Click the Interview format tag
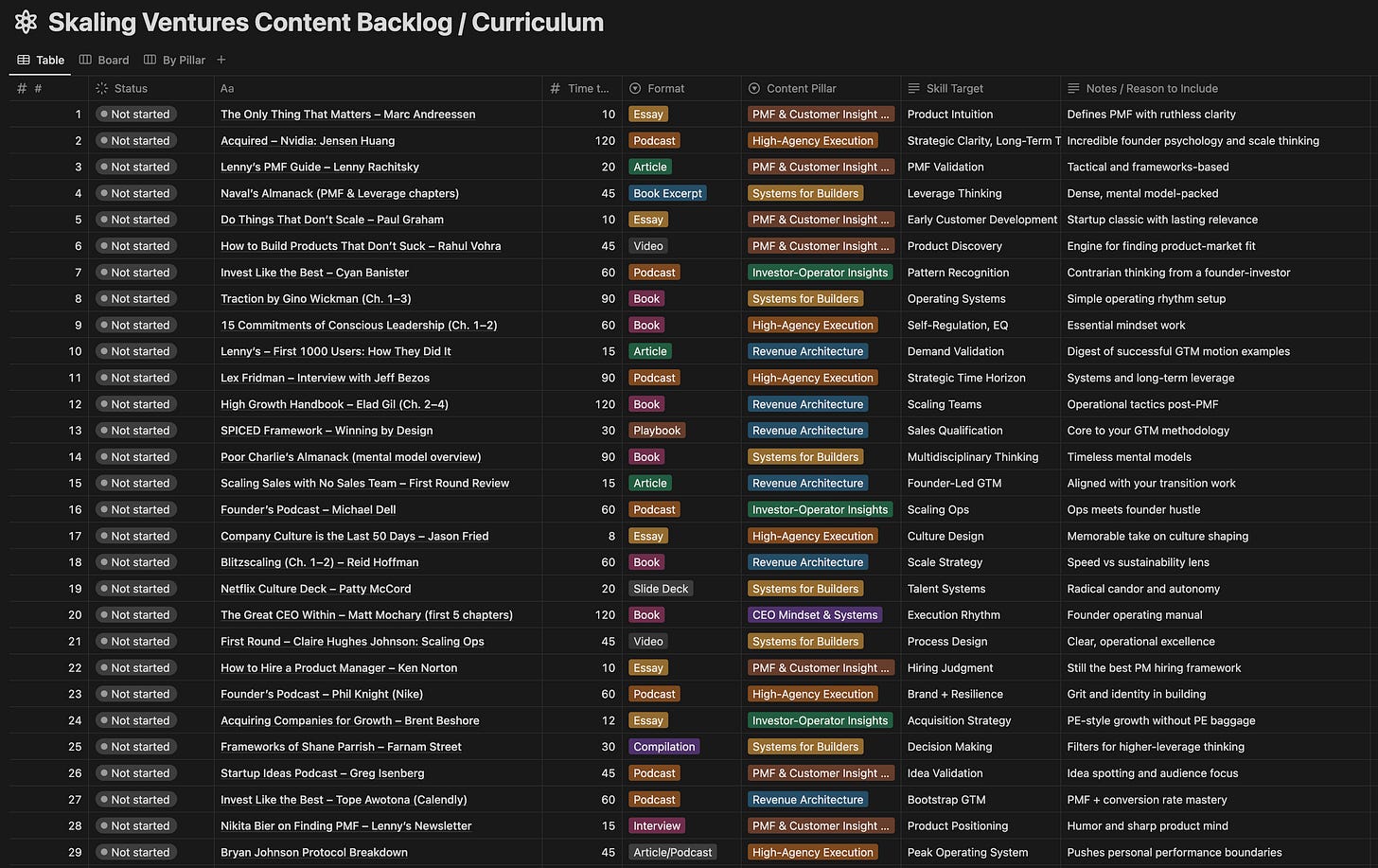1378x868 pixels. point(657,826)
